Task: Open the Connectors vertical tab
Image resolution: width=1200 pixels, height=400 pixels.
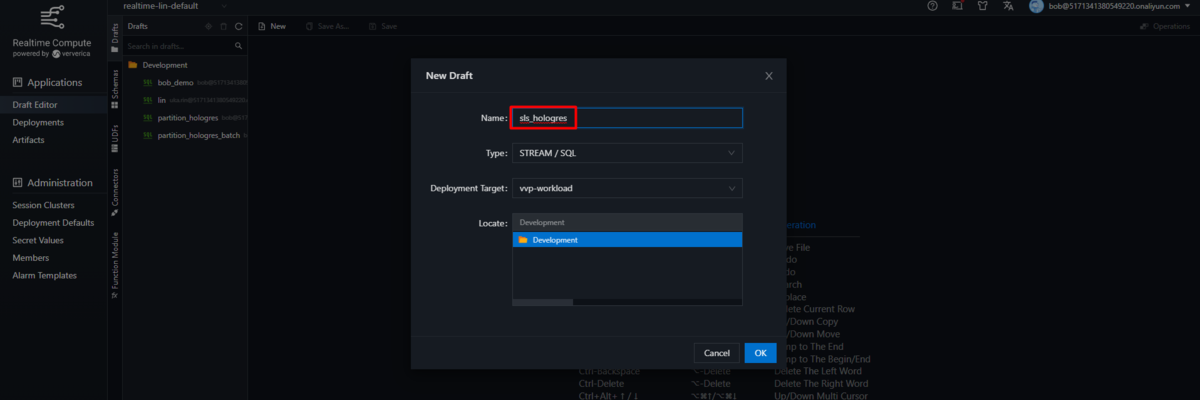Action: click(x=115, y=195)
